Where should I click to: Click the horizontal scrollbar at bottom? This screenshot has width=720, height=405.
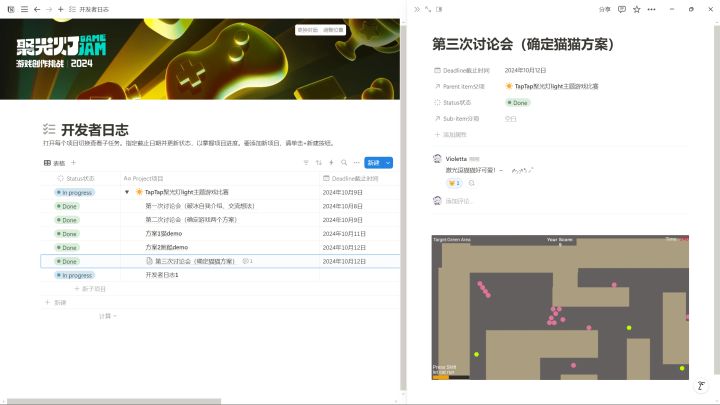point(114,401)
